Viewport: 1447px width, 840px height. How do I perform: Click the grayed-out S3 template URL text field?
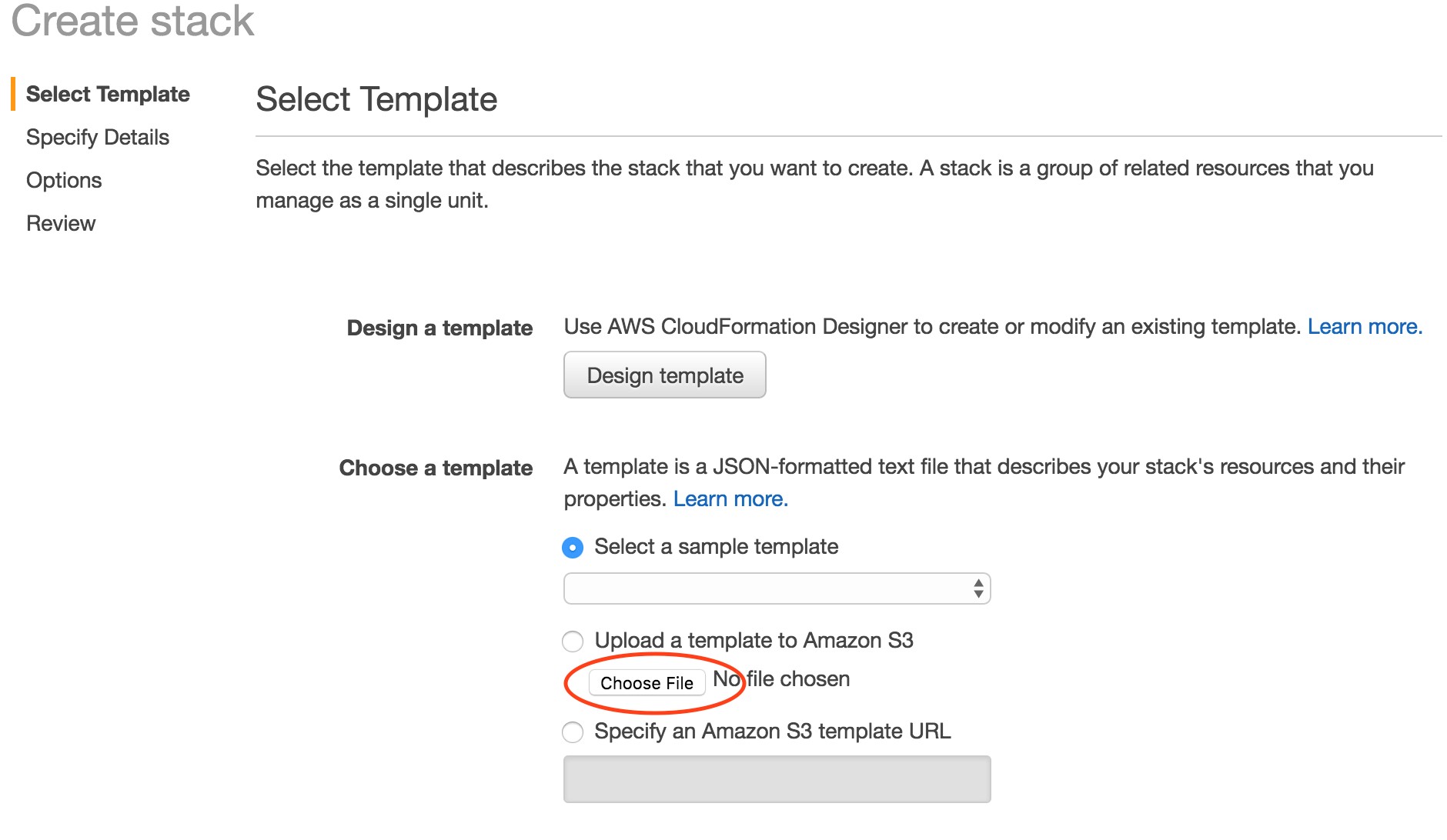[x=776, y=779]
